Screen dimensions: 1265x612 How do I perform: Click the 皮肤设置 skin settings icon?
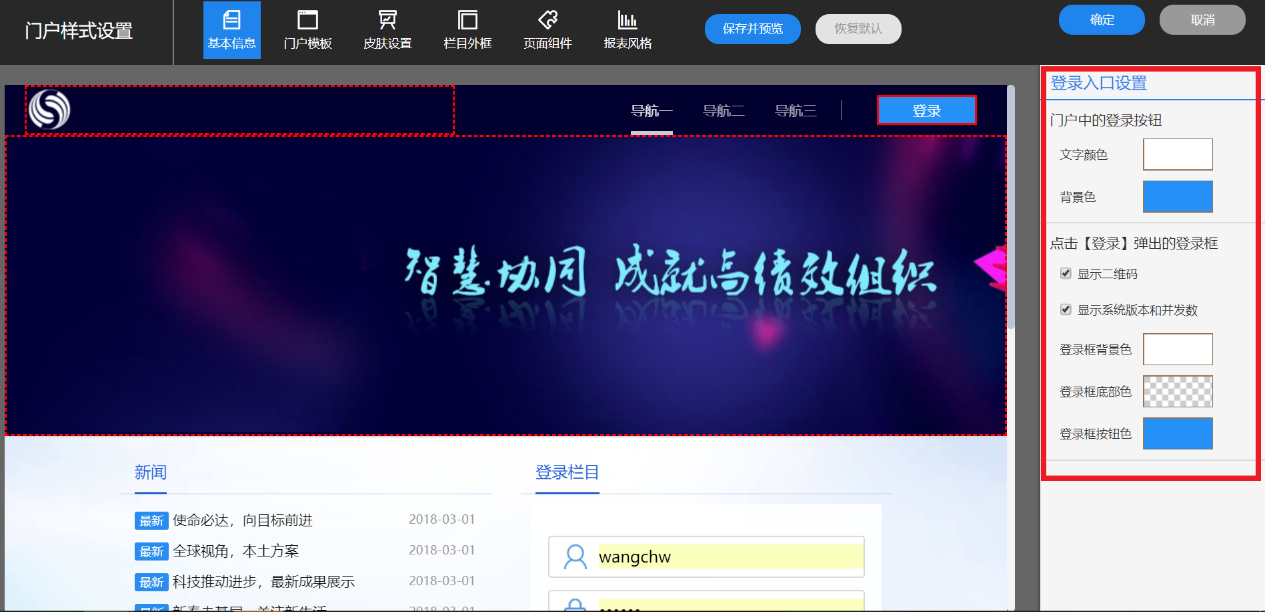coord(387,30)
